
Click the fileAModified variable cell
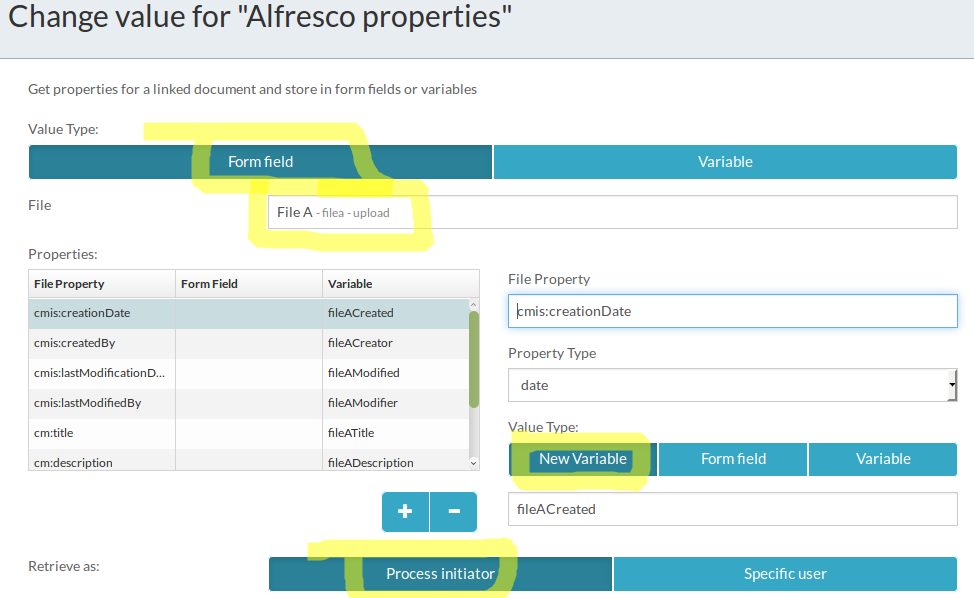tap(396, 373)
